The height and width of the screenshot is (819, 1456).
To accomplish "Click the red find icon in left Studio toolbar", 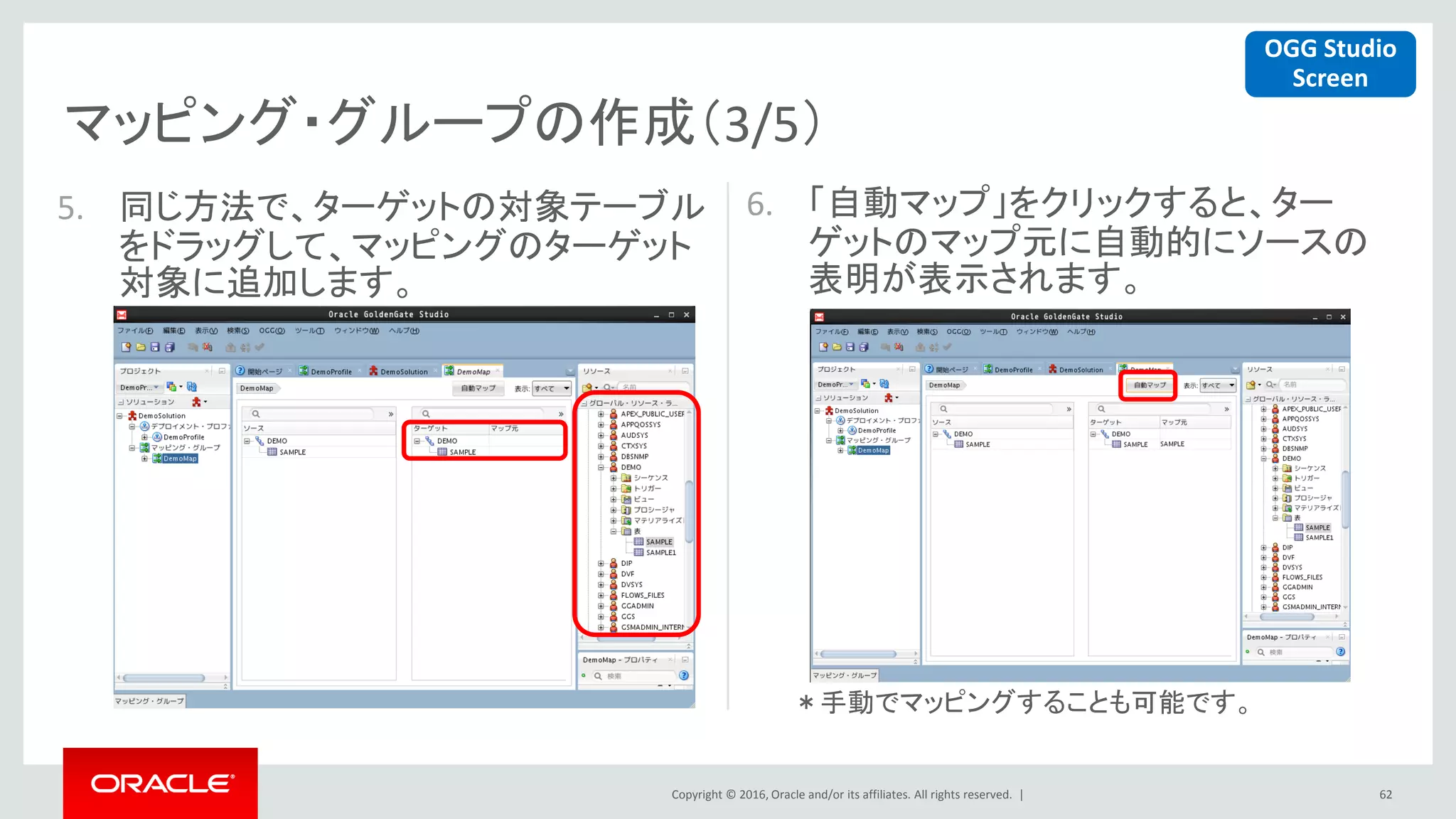I will coord(208,347).
